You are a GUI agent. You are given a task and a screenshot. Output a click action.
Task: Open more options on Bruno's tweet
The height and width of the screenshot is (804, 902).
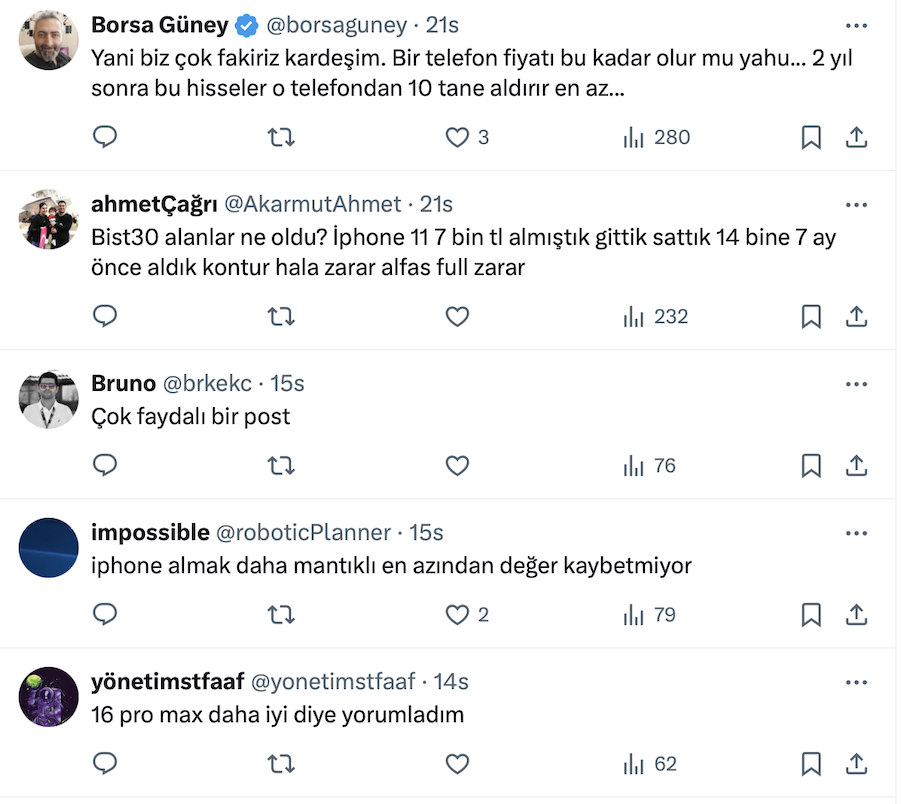tap(857, 384)
